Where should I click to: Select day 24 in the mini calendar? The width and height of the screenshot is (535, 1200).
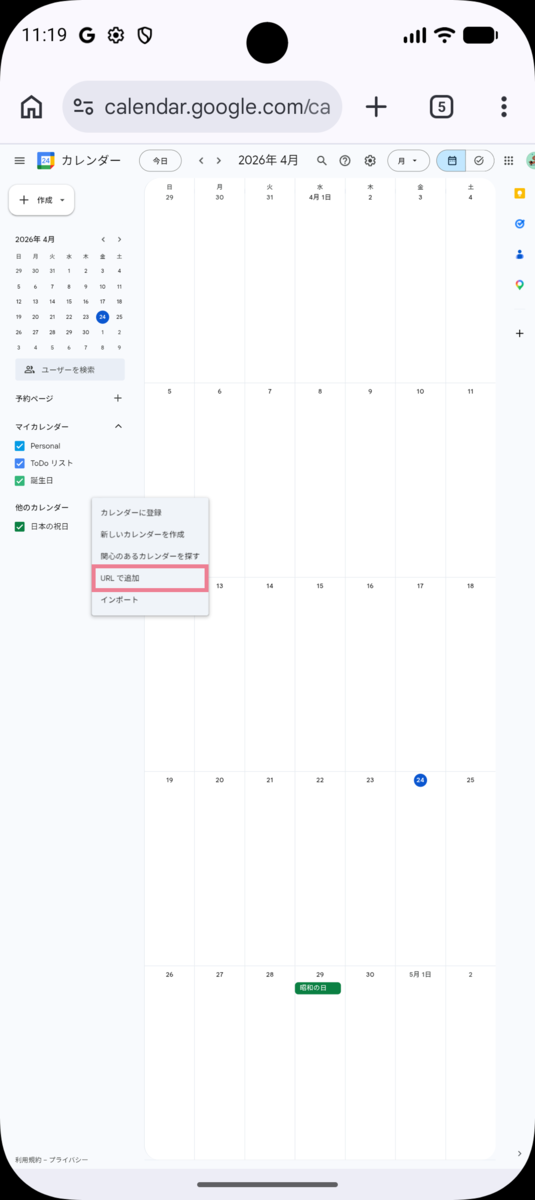tap(102, 316)
